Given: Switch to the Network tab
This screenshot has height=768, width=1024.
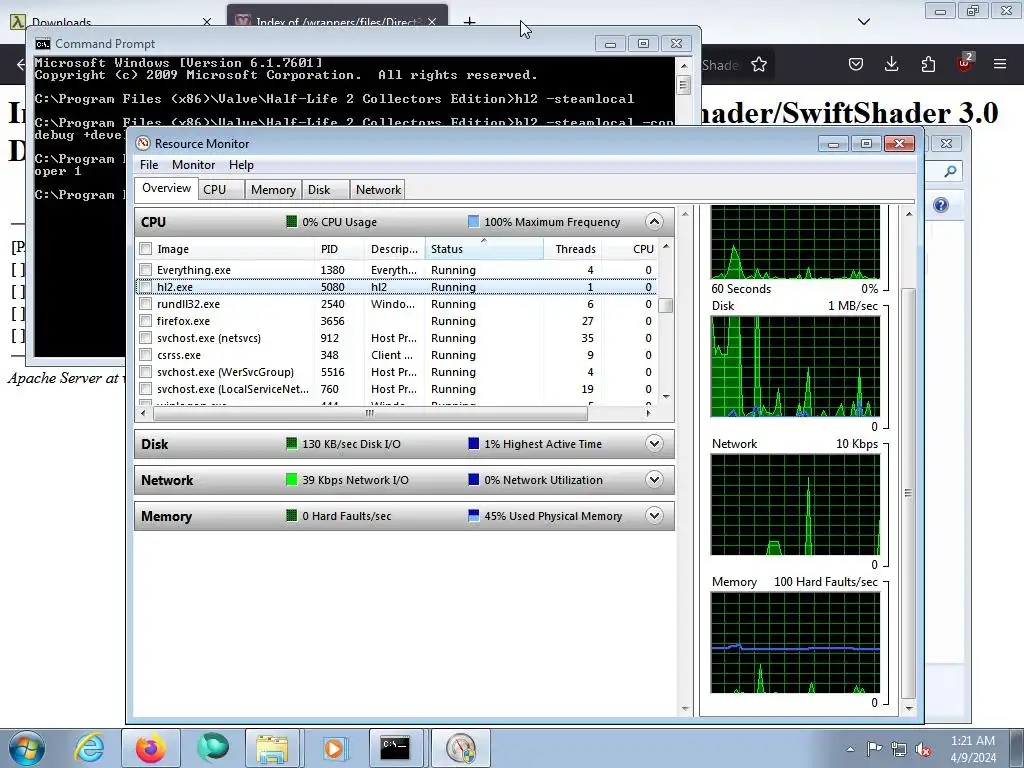Looking at the screenshot, I should [377, 189].
